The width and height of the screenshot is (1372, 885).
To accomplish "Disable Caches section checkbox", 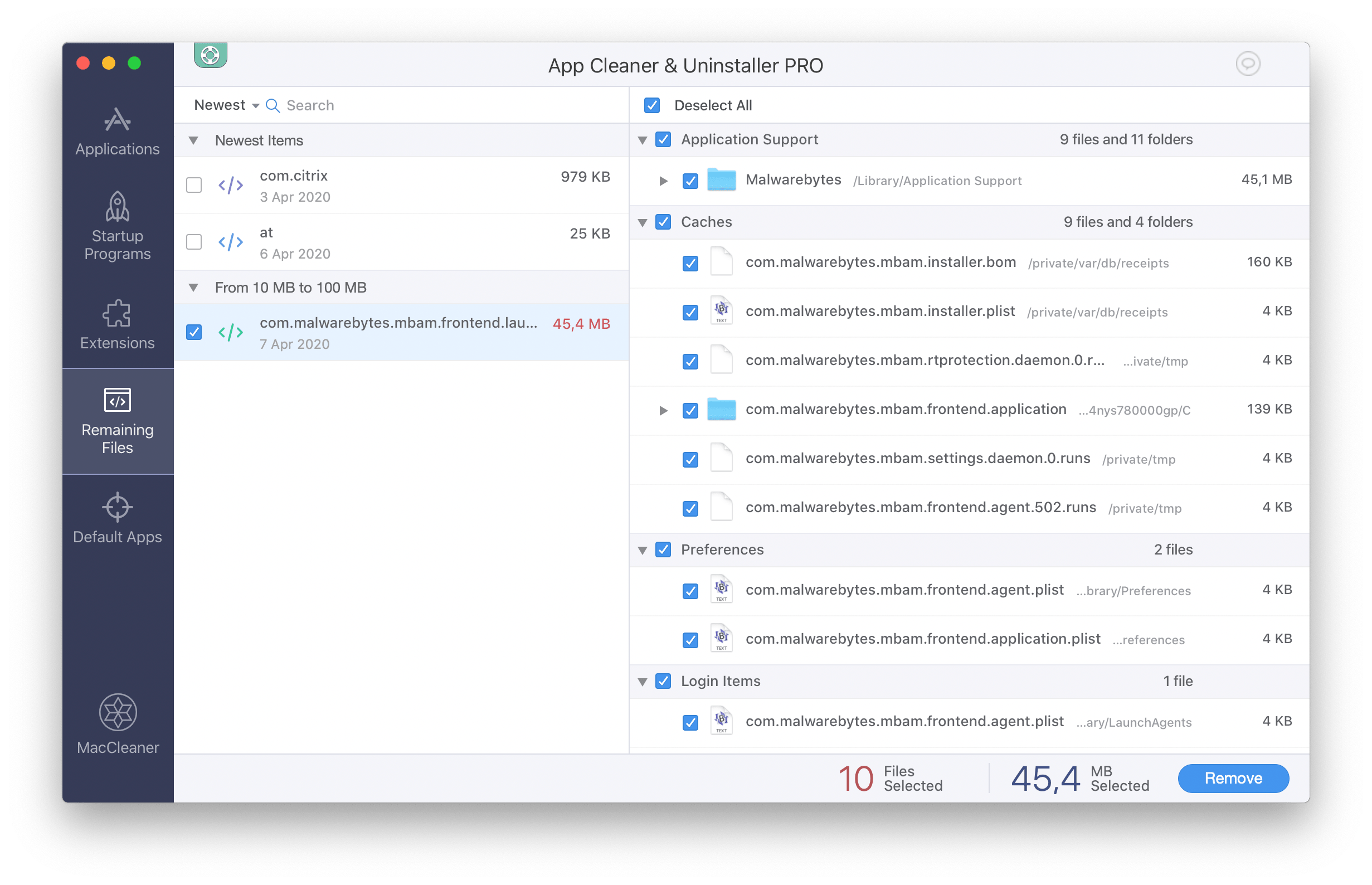I will (662, 222).
